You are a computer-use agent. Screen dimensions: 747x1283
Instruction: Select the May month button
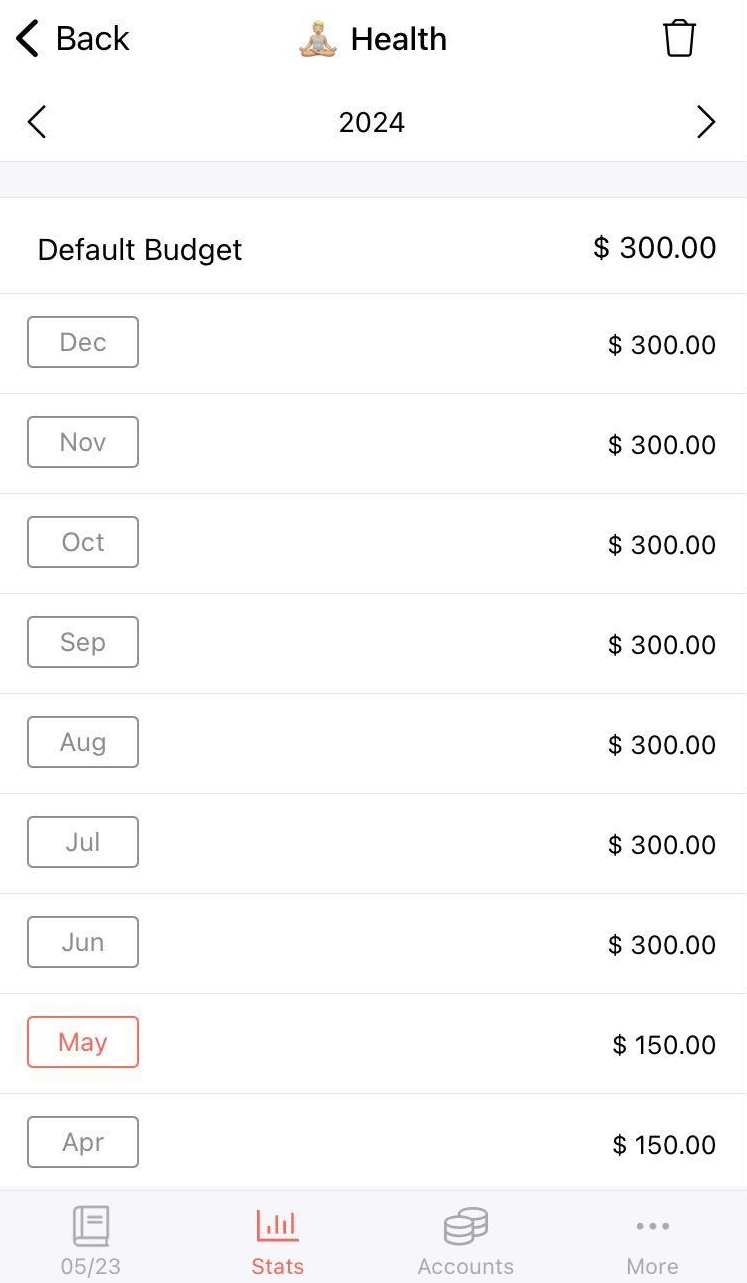[x=83, y=1042]
